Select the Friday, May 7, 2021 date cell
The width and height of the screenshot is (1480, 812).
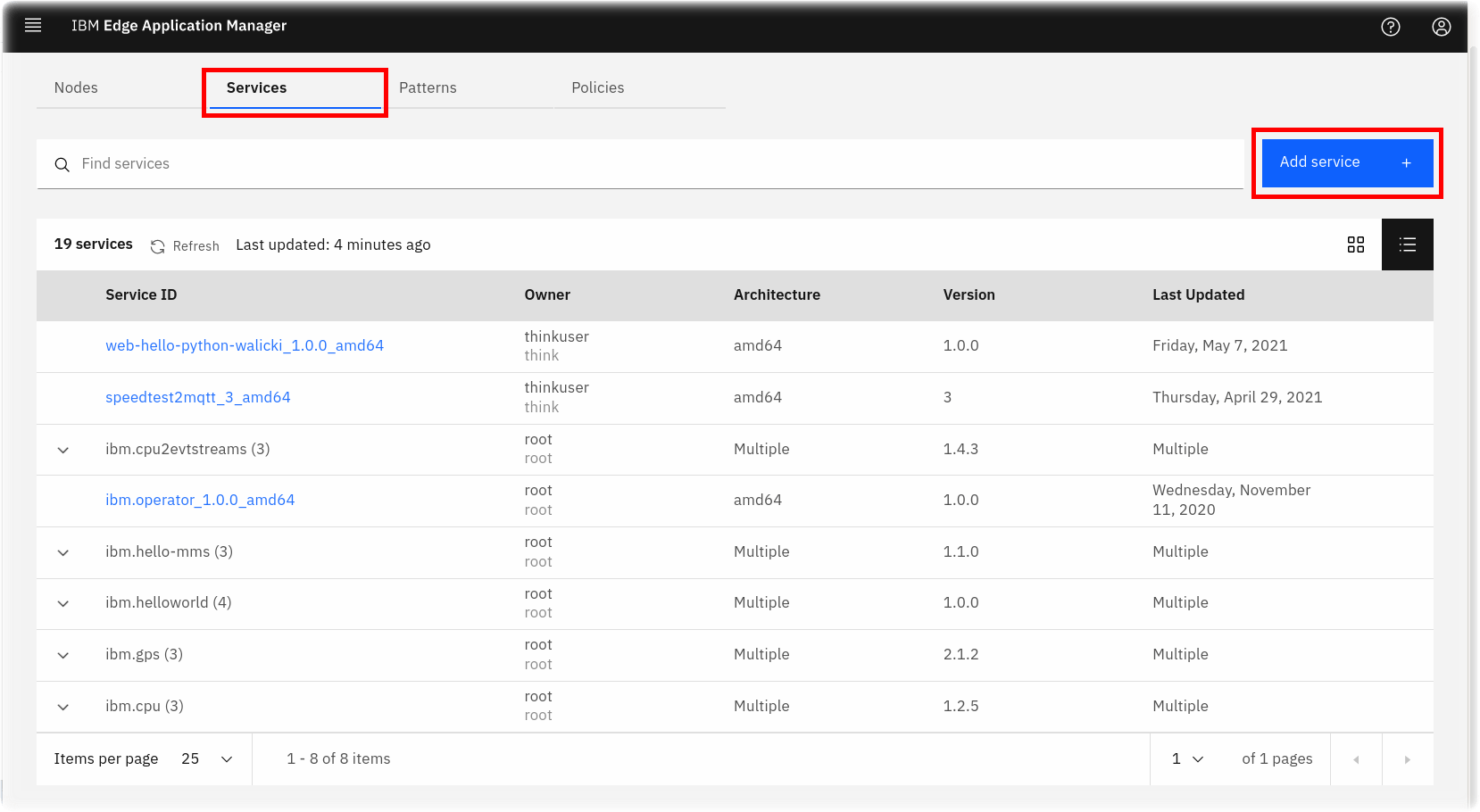pyautogui.click(x=1219, y=345)
